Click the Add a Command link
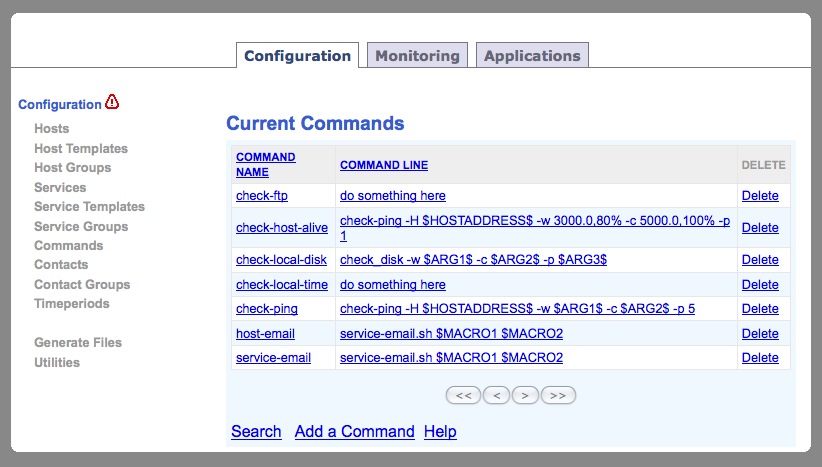This screenshot has height=467, width=822. [x=354, y=431]
